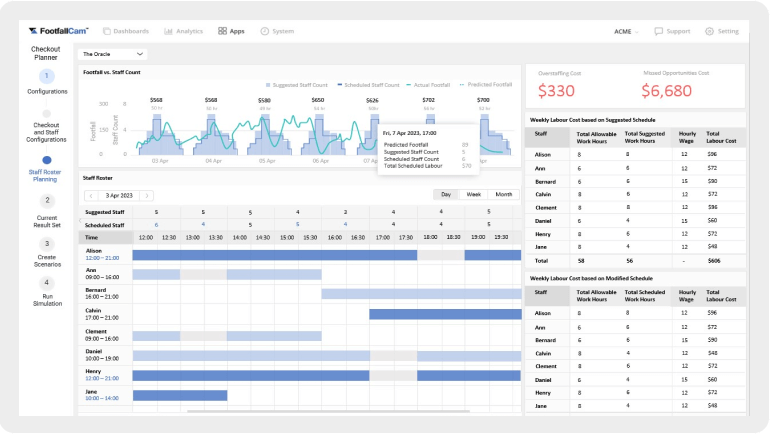Click the Daniel row label in roster
The height and width of the screenshot is (434, 770).
click(x=93, y=352)
